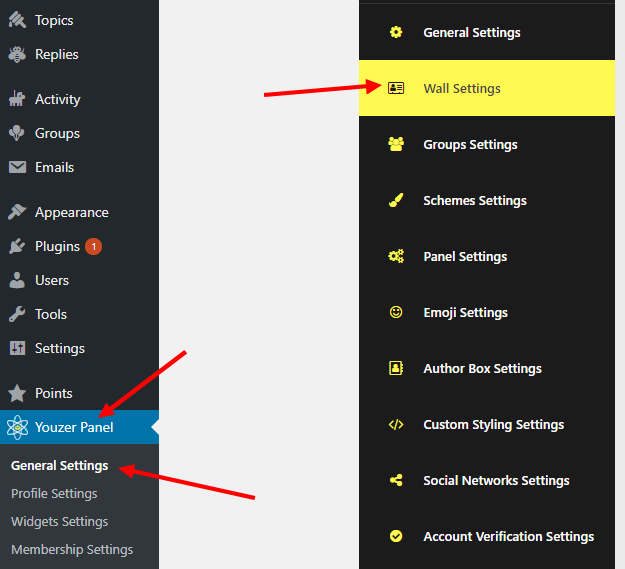Image resolution: width=625 pixels, height=569 pixels.
Task: Click the Panel Settings gears icon
Action: pos(396,256)
